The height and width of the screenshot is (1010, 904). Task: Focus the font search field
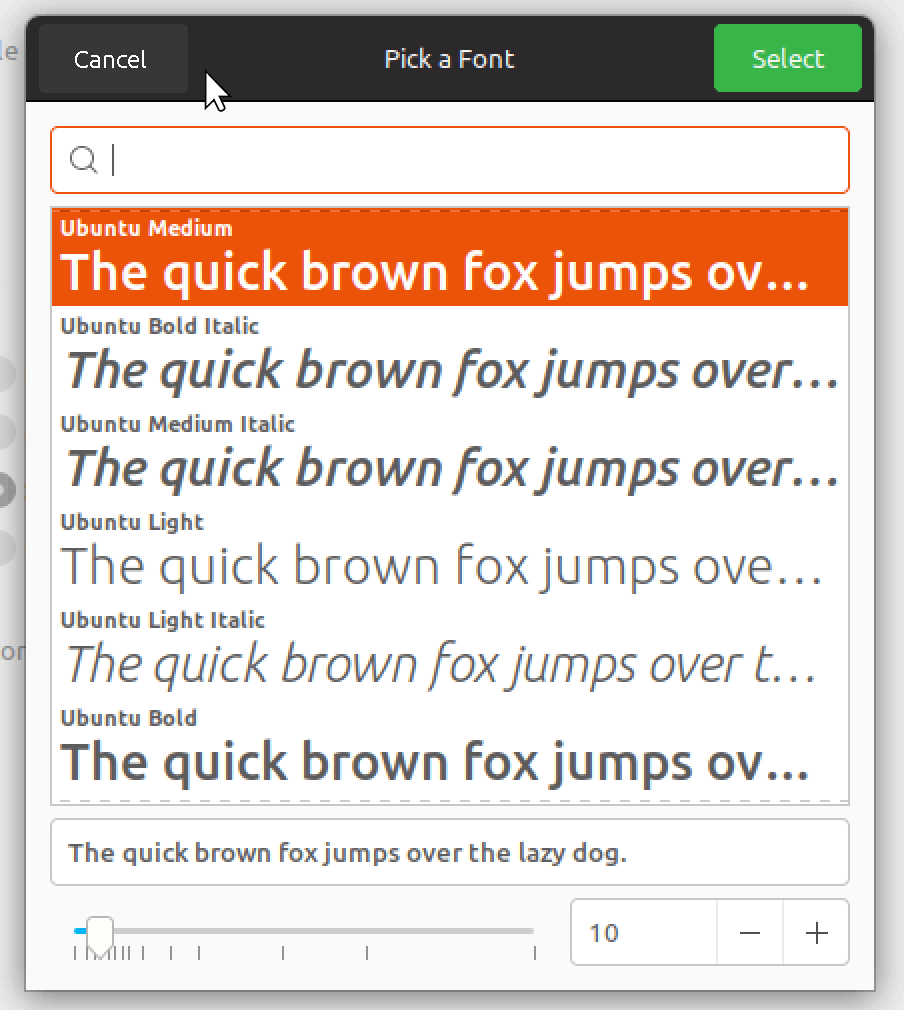click(x=450, y=160)
